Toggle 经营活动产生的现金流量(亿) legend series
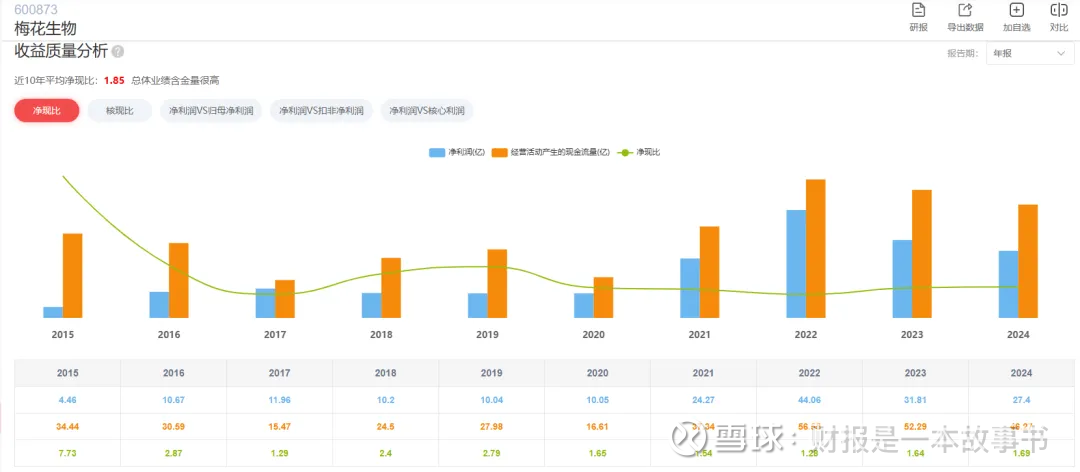This screenshot has height=472, width=1080. 552,152
